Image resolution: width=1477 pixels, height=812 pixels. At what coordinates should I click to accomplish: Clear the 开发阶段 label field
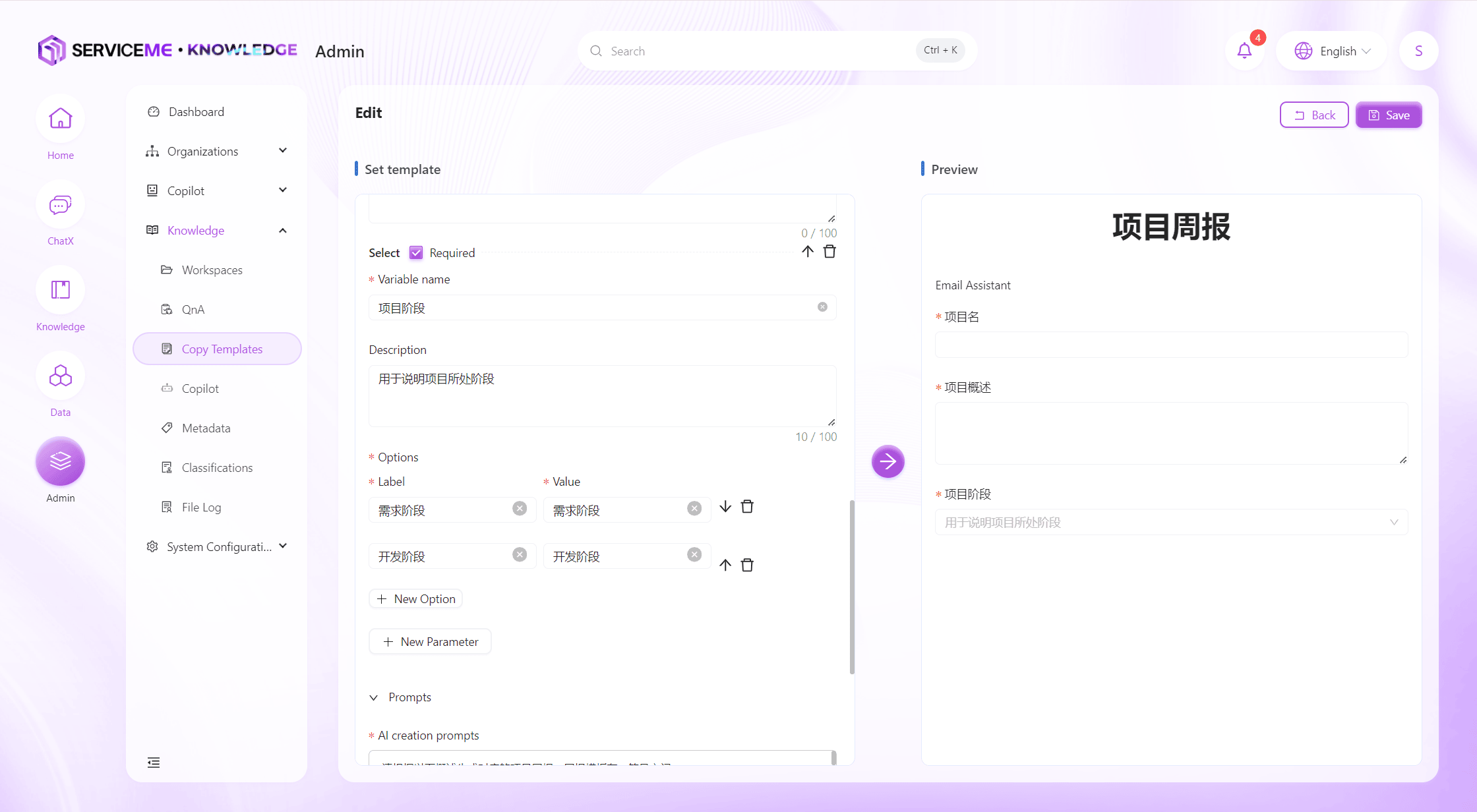pos(520,555)
